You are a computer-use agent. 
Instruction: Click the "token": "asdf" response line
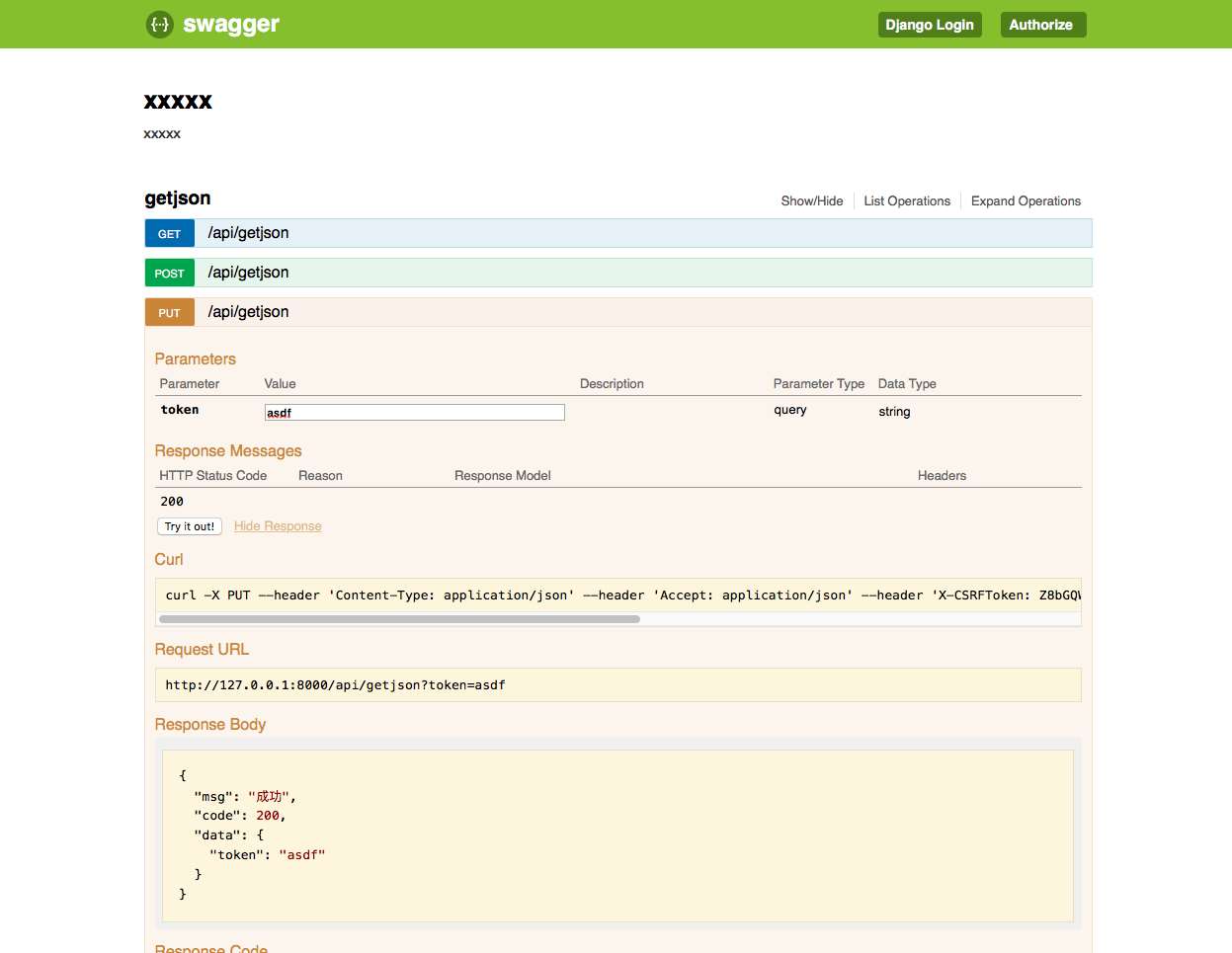click(267, 855)
